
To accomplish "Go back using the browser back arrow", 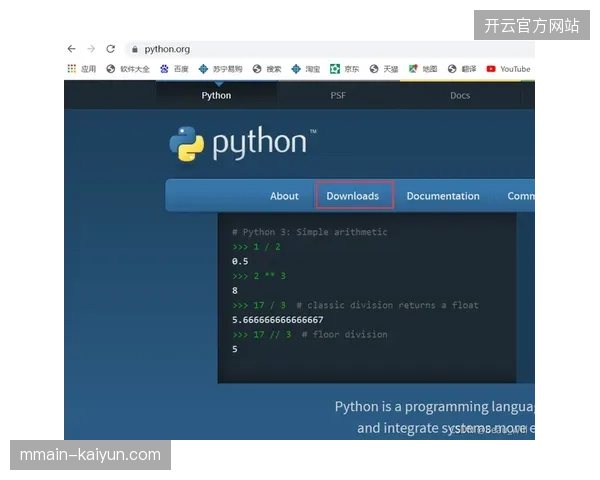I will pos(72,49).
